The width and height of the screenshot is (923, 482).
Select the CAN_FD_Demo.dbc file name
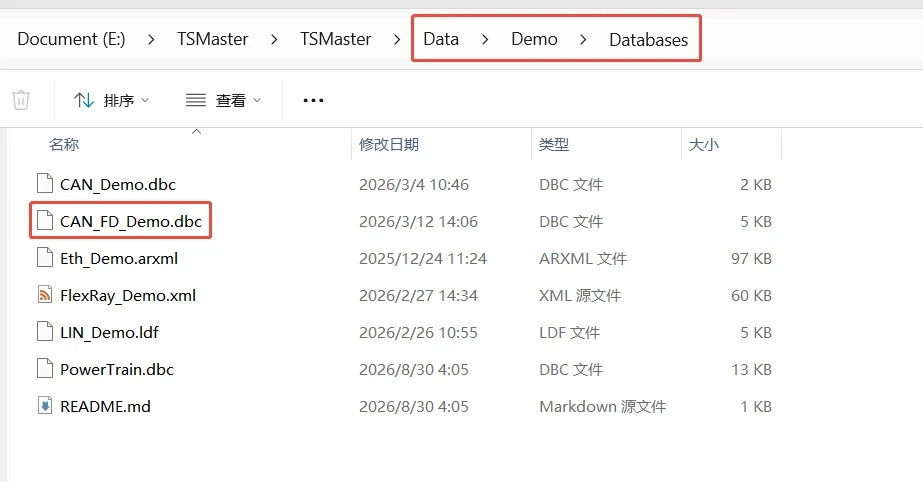[x=131, y=221]
